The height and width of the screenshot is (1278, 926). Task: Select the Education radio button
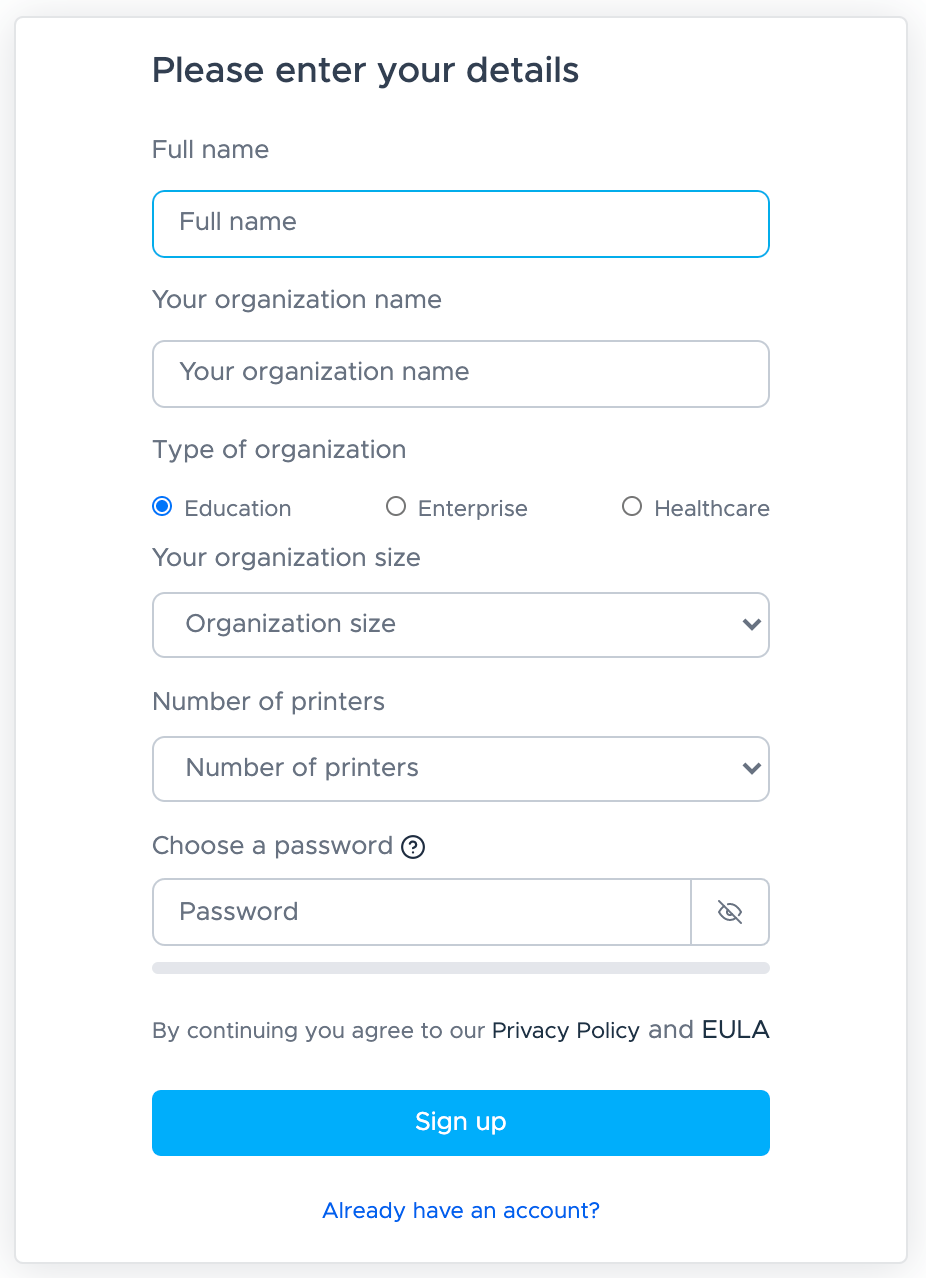coord(161,507)
